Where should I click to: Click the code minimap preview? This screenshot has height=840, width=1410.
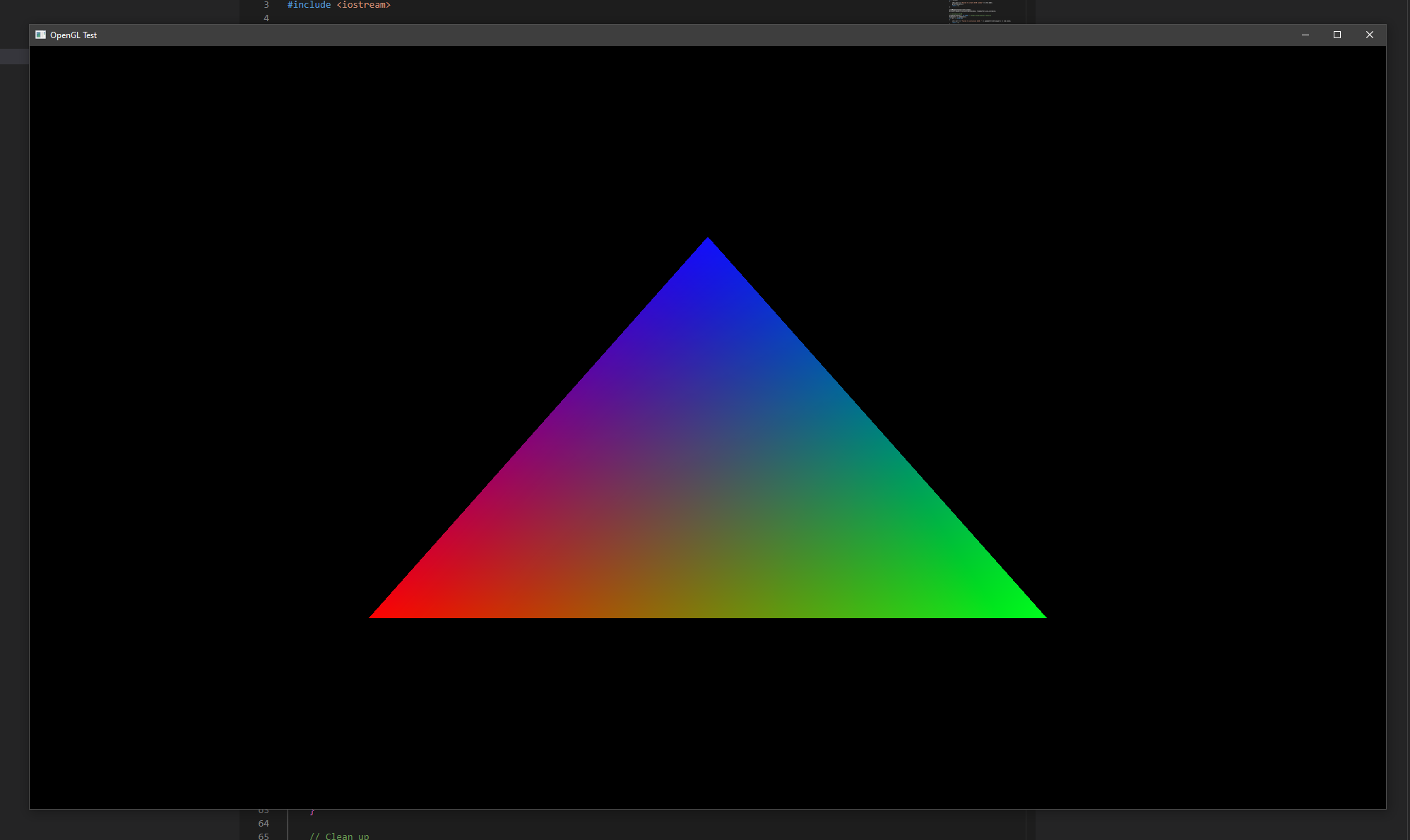point(981,11)
